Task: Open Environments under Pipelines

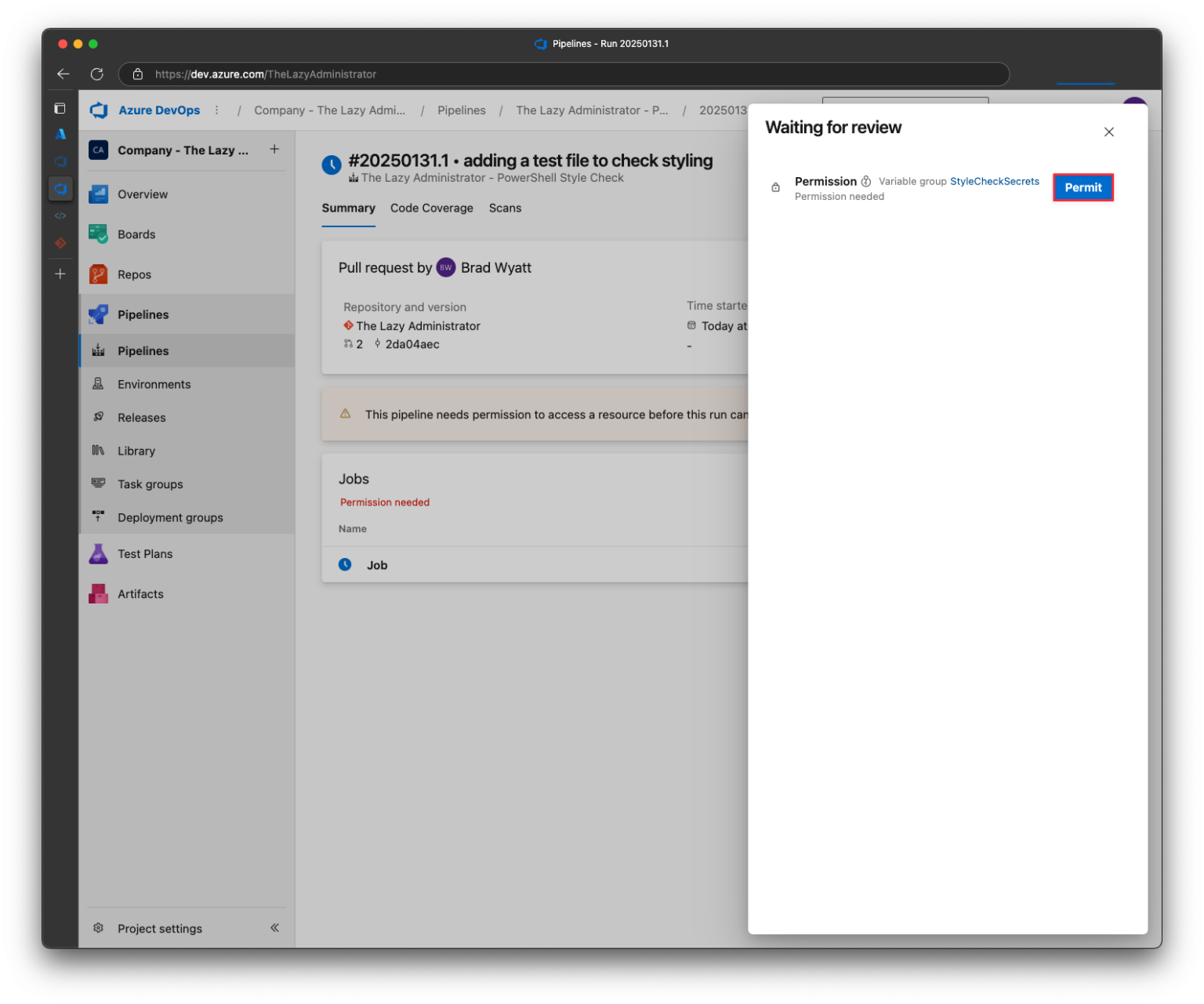Action: tap(187, 384)
